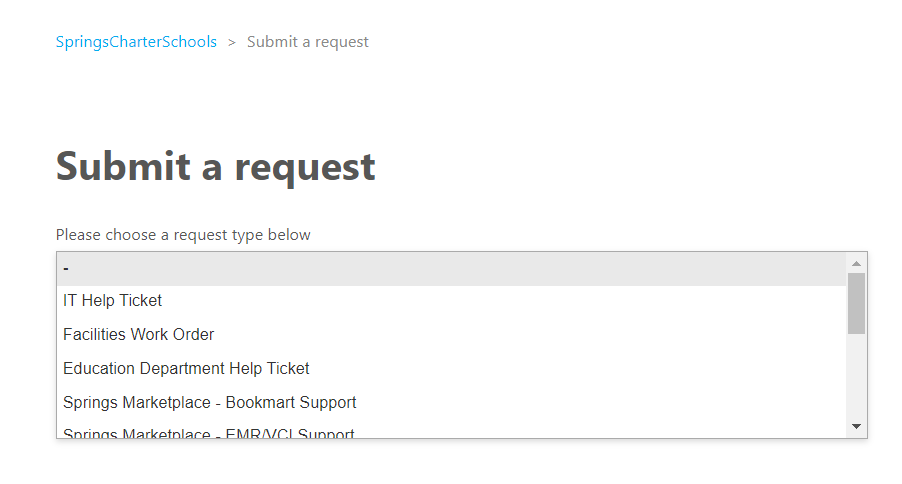The image size is (902, 484).
Task: Select the IT Help Ticket option
Action: pos(112,301)
